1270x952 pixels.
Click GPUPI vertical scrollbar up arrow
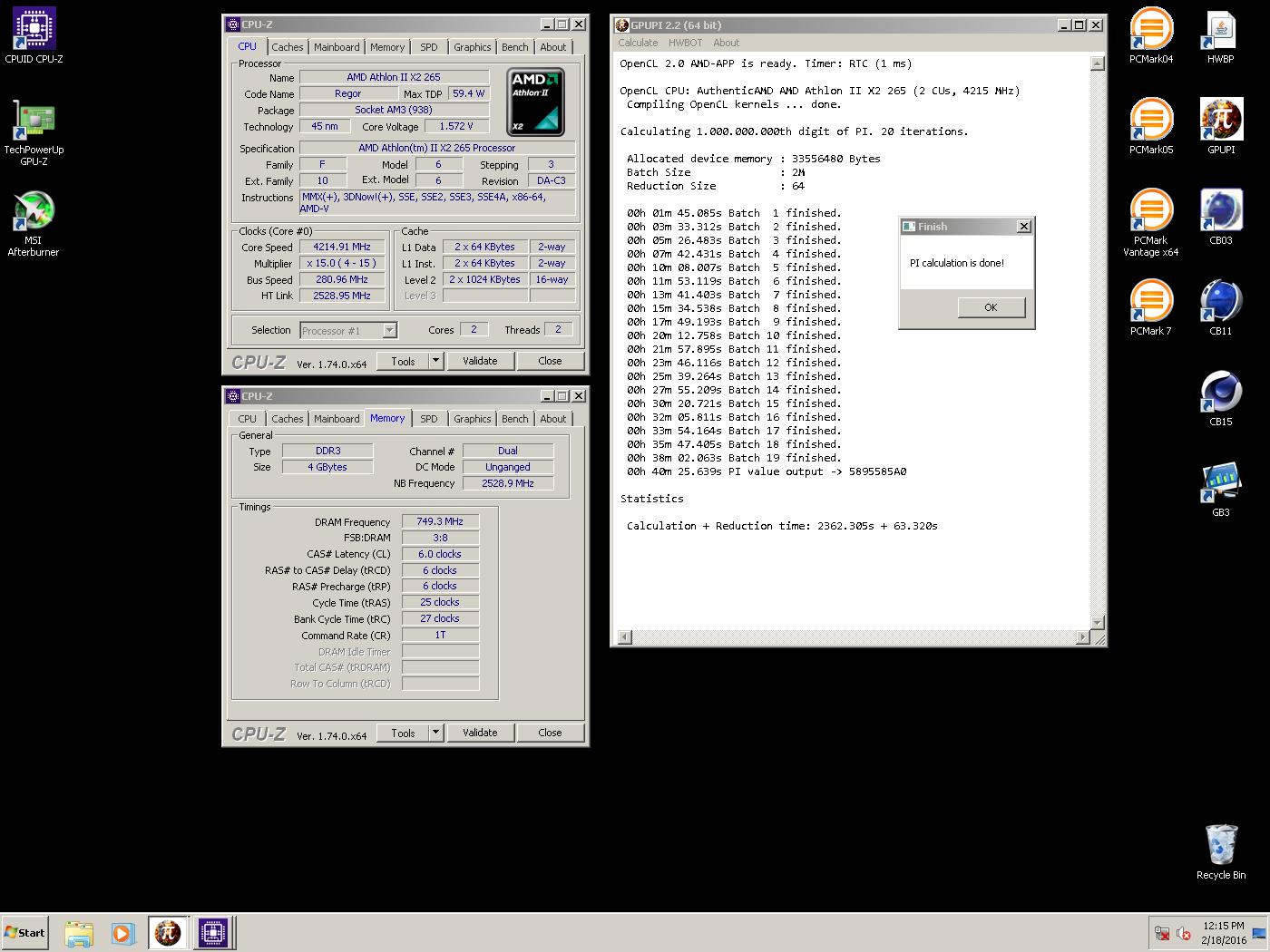1097,63
